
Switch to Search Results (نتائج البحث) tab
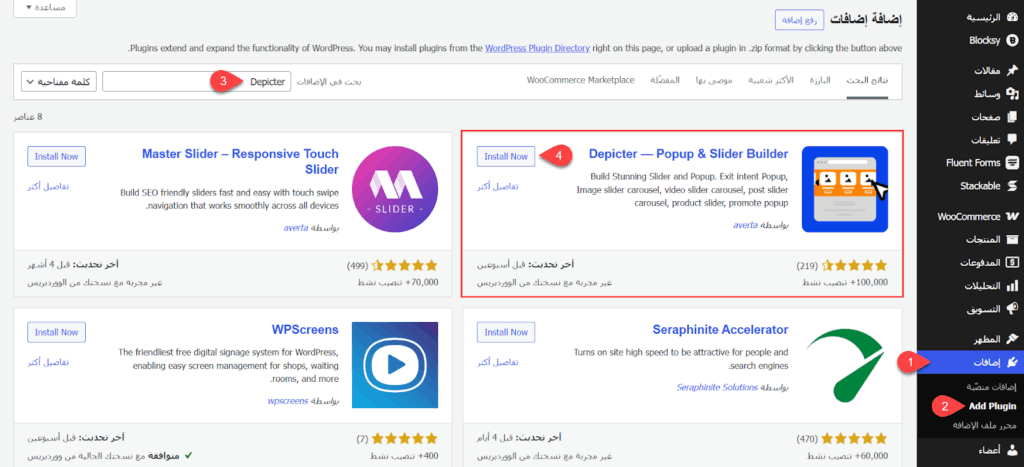coord(867,80)
